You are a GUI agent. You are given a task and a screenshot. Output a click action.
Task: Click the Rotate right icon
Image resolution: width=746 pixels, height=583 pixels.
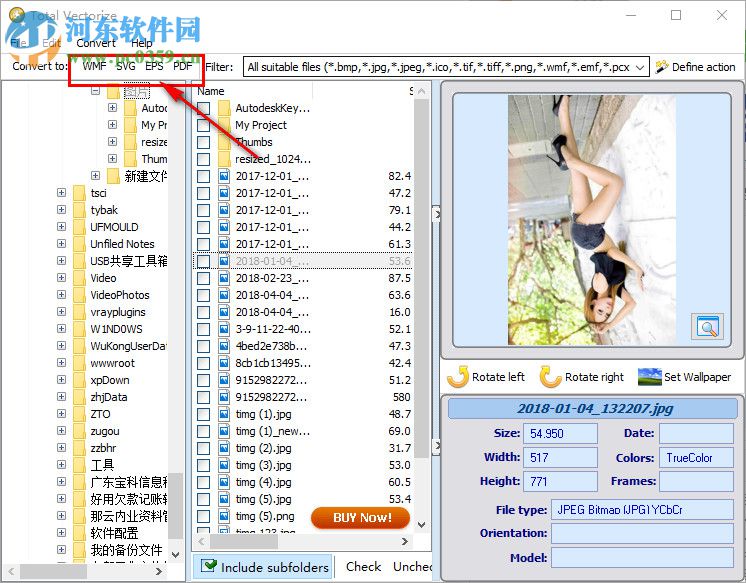pos(550,376)
